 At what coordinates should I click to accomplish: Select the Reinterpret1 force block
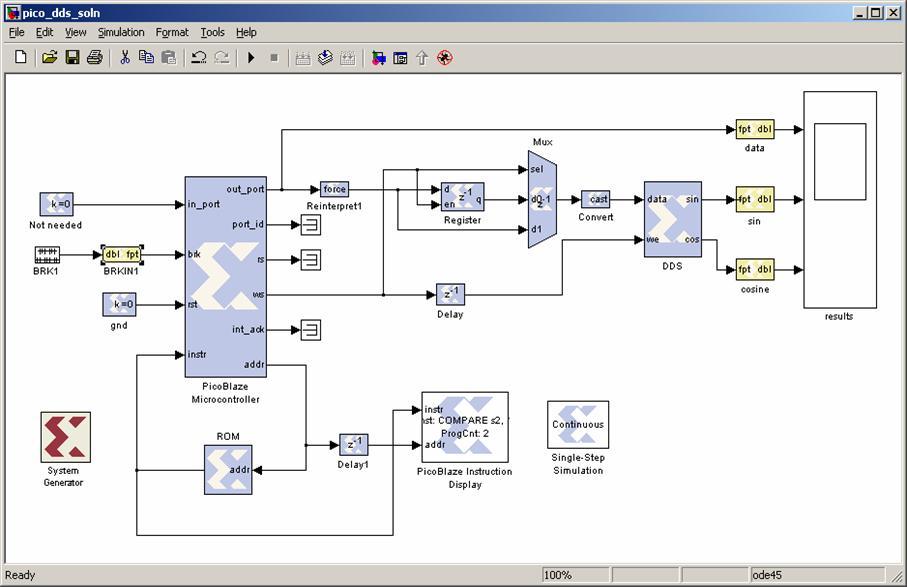pos(334,189)
